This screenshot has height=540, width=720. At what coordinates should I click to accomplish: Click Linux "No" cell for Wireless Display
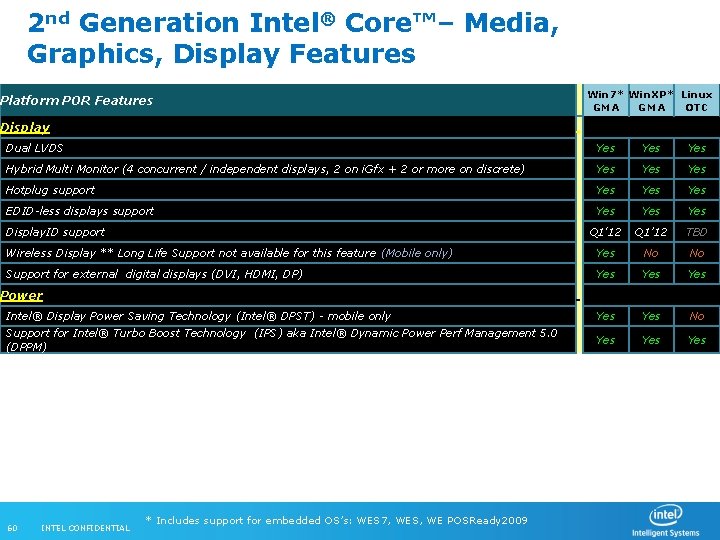[697, 253]
